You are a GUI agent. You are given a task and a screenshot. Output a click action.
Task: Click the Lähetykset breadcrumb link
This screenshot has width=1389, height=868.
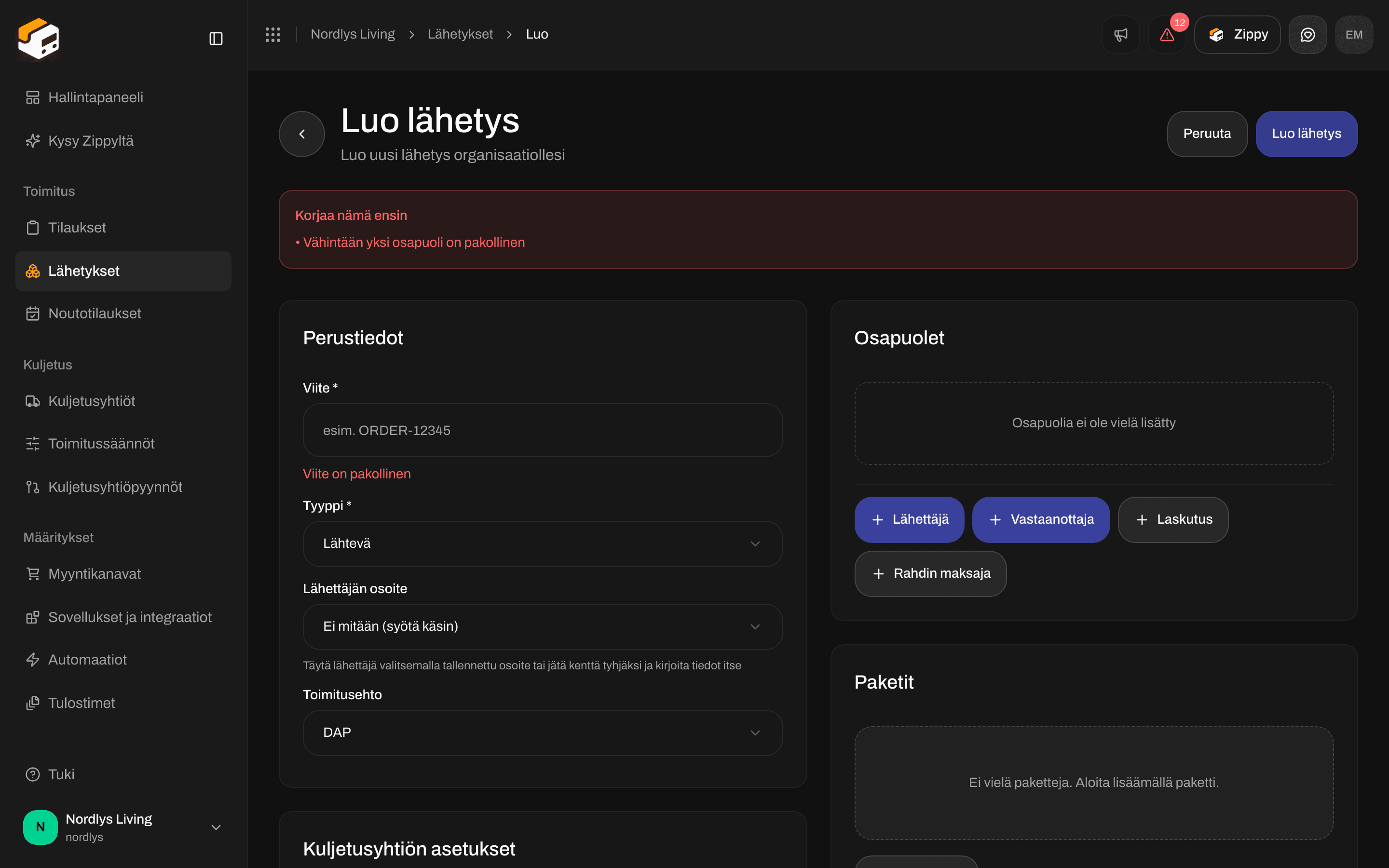point(460,34)
